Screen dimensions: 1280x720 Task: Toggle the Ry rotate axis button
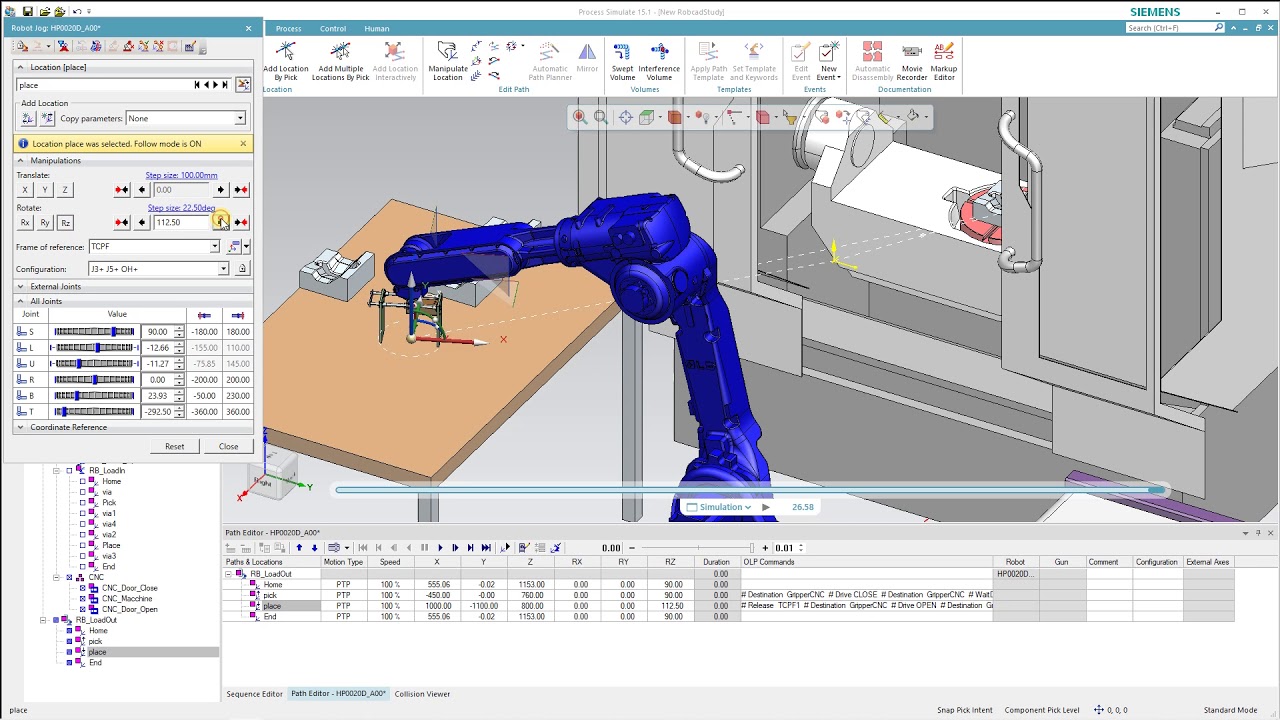[45, 223]
